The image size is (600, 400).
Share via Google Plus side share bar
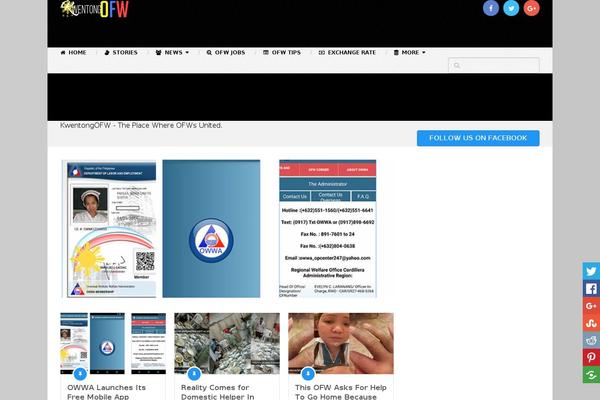click(591, 306)
